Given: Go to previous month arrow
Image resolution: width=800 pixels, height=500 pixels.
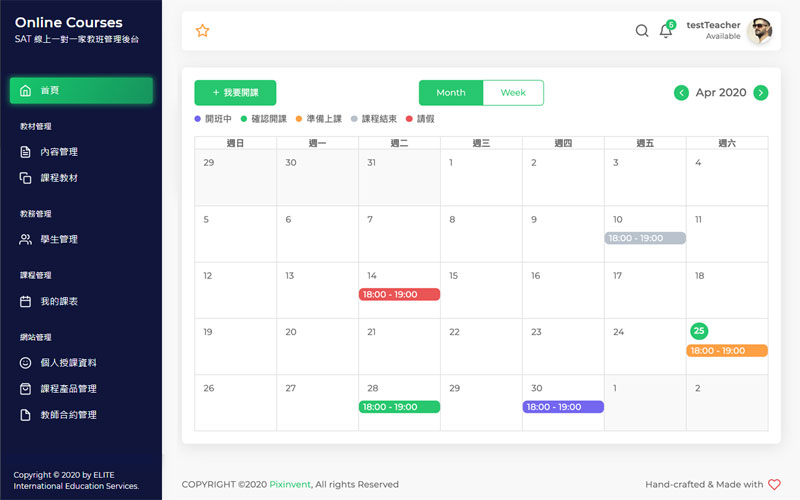Looking at the screenshot, I should point(681,93).
